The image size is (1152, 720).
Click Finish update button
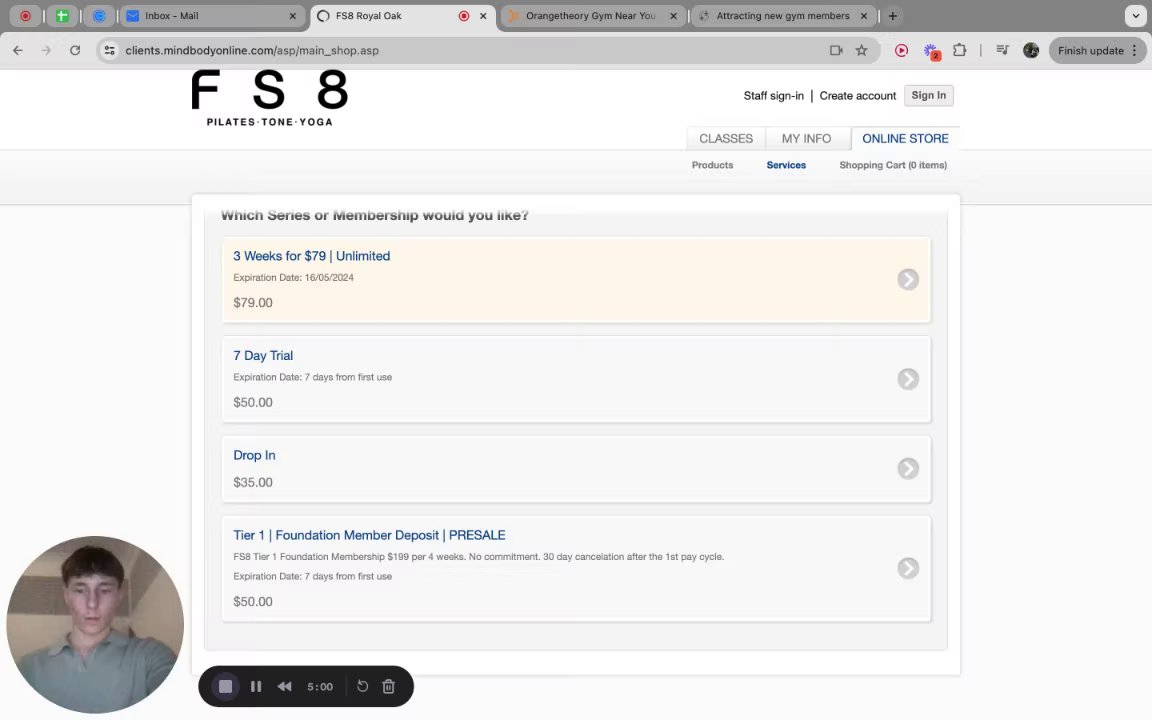(1090, 51)
